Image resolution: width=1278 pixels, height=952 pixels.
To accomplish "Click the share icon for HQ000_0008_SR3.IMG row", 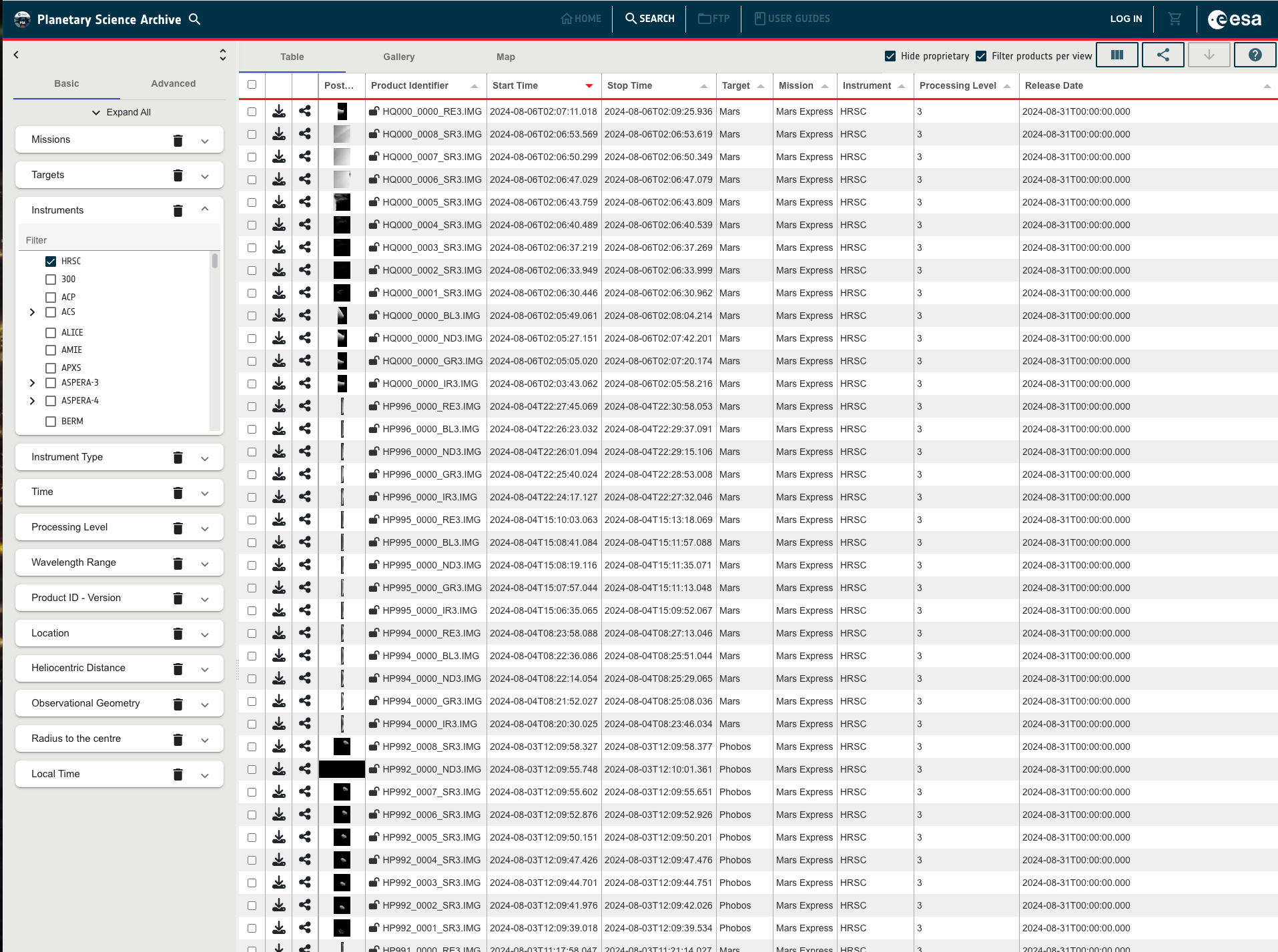I will pyautogui.click(x=305, y=134).
